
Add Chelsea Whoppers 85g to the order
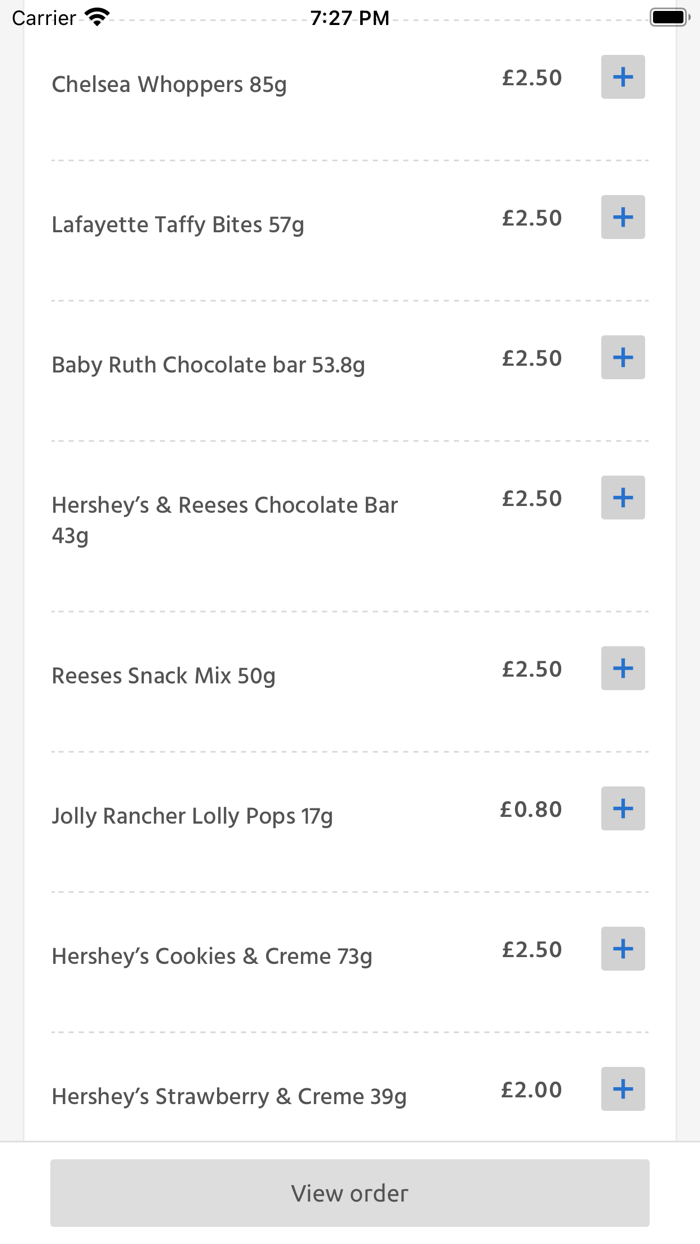pos(622,77)
